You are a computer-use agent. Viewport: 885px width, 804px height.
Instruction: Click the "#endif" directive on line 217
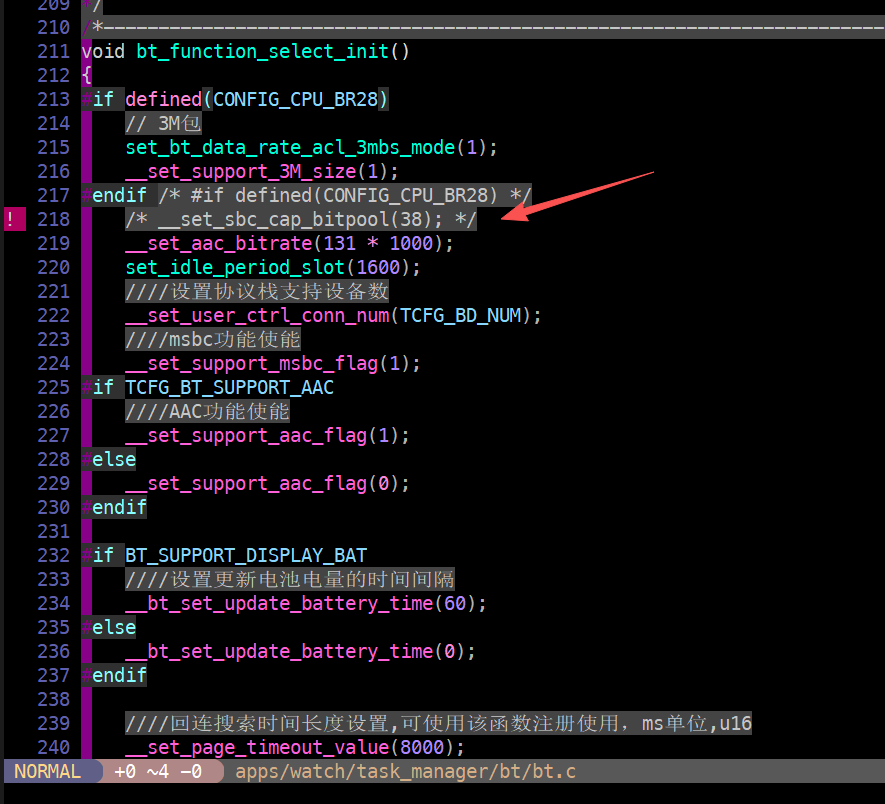click(114, 195)
